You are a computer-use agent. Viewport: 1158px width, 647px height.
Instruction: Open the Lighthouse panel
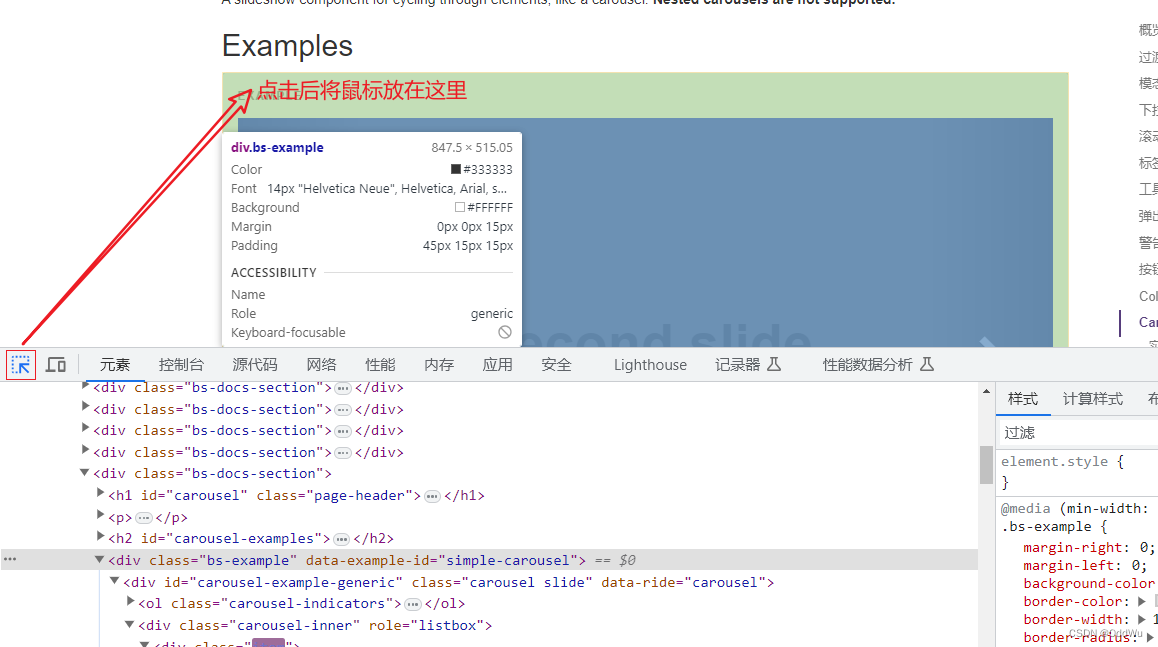pos(649,364)
